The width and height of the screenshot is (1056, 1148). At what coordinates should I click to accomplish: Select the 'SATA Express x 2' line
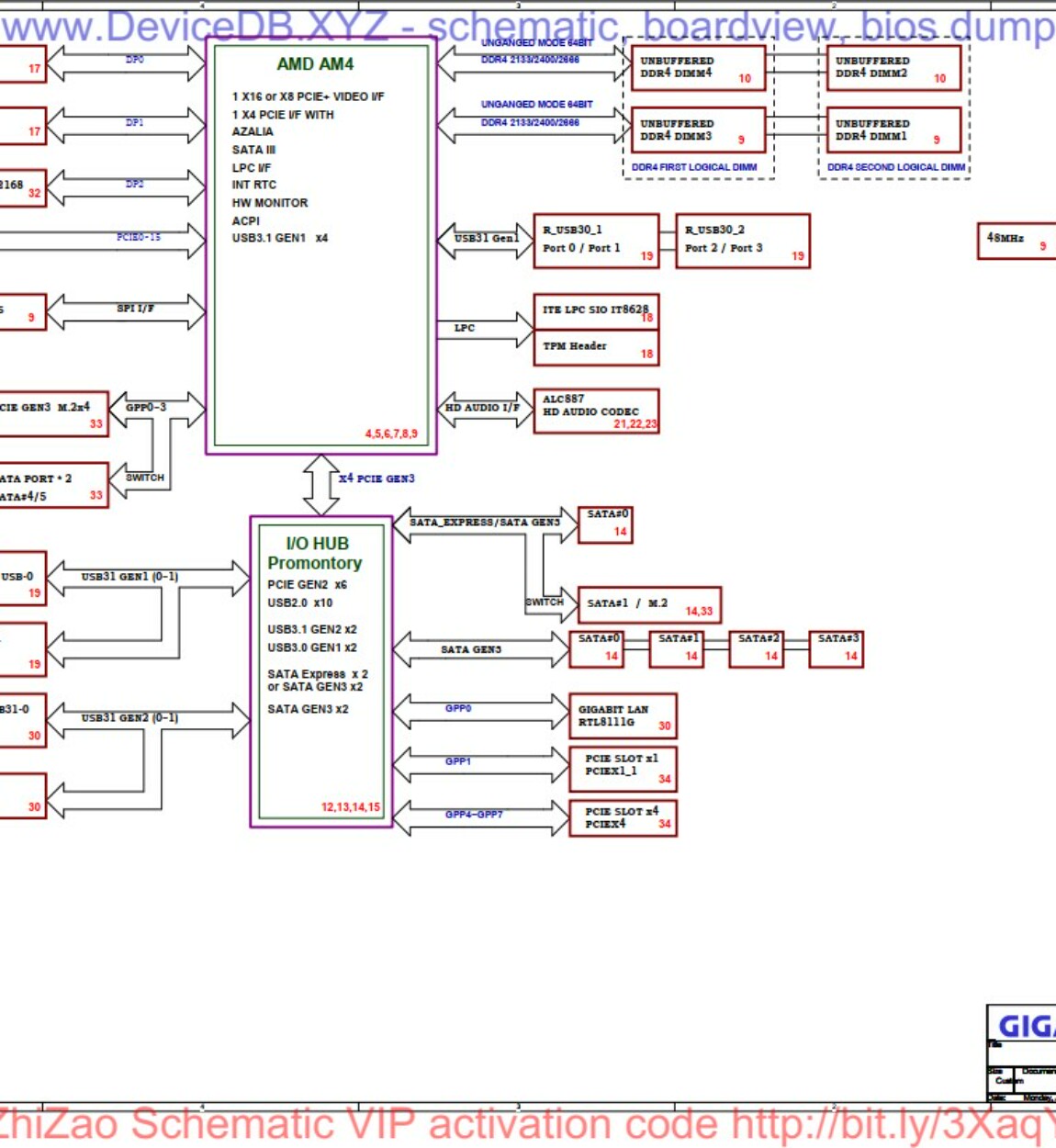(x=318, y=674)
